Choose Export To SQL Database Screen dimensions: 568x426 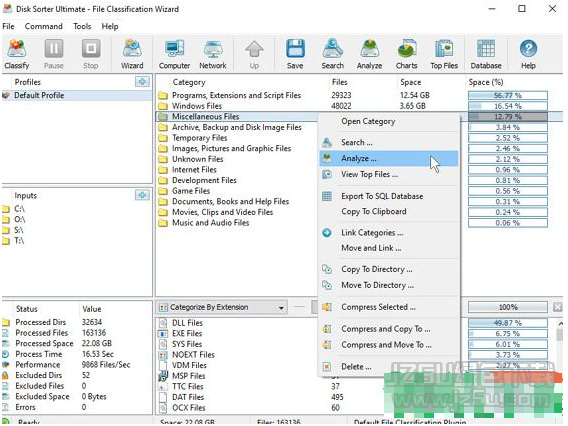388,196
